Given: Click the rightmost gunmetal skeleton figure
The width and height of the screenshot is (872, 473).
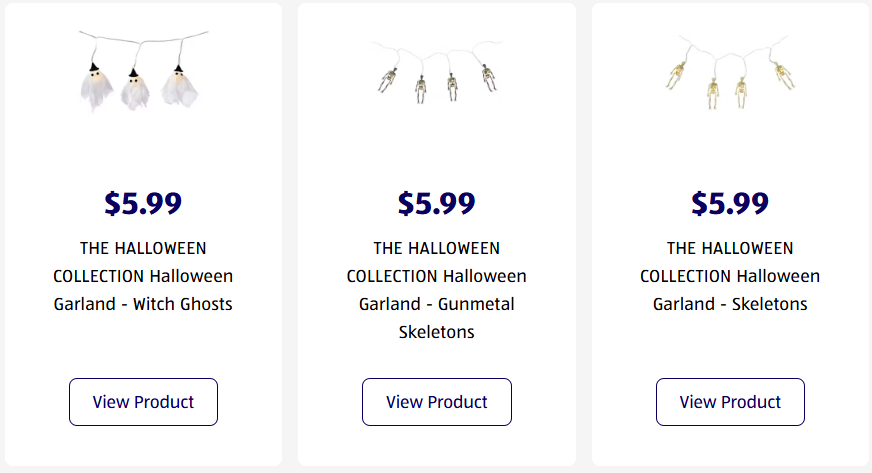Looking at the screenshot, I should click(488, 77).
